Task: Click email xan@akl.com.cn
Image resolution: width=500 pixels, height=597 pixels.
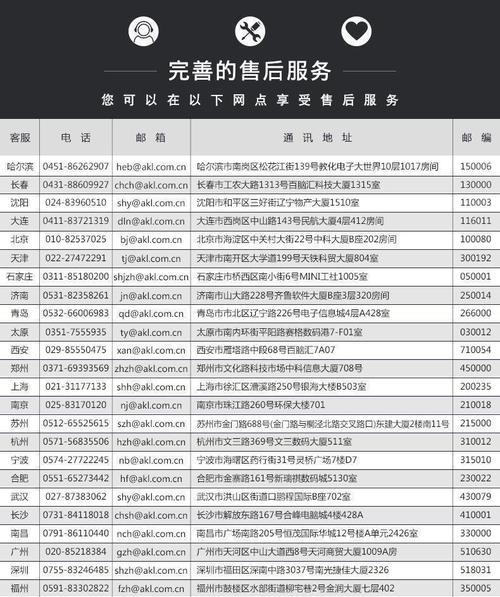Action: point(151,350)
